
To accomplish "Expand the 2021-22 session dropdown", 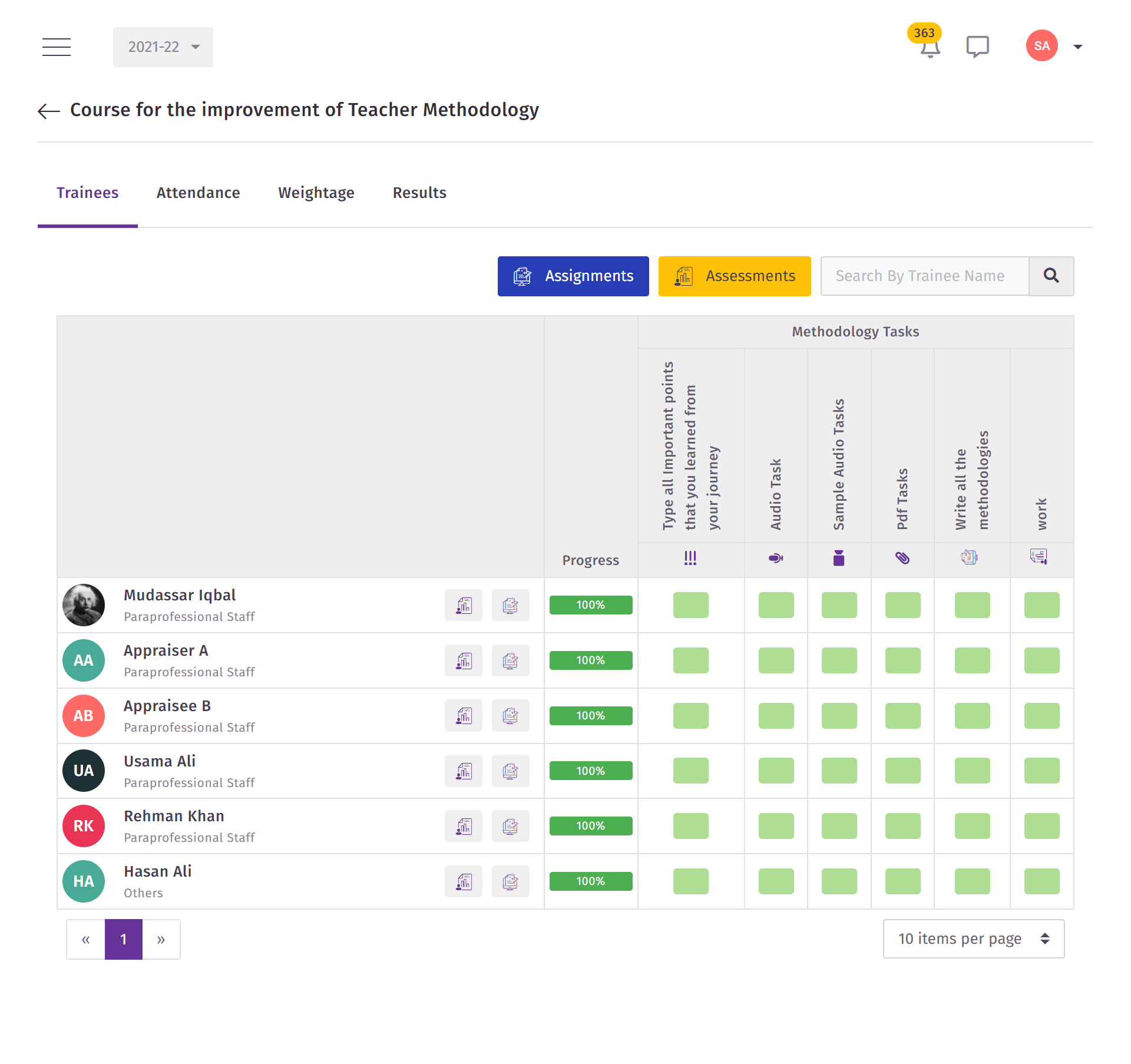I will coord(163,47).
